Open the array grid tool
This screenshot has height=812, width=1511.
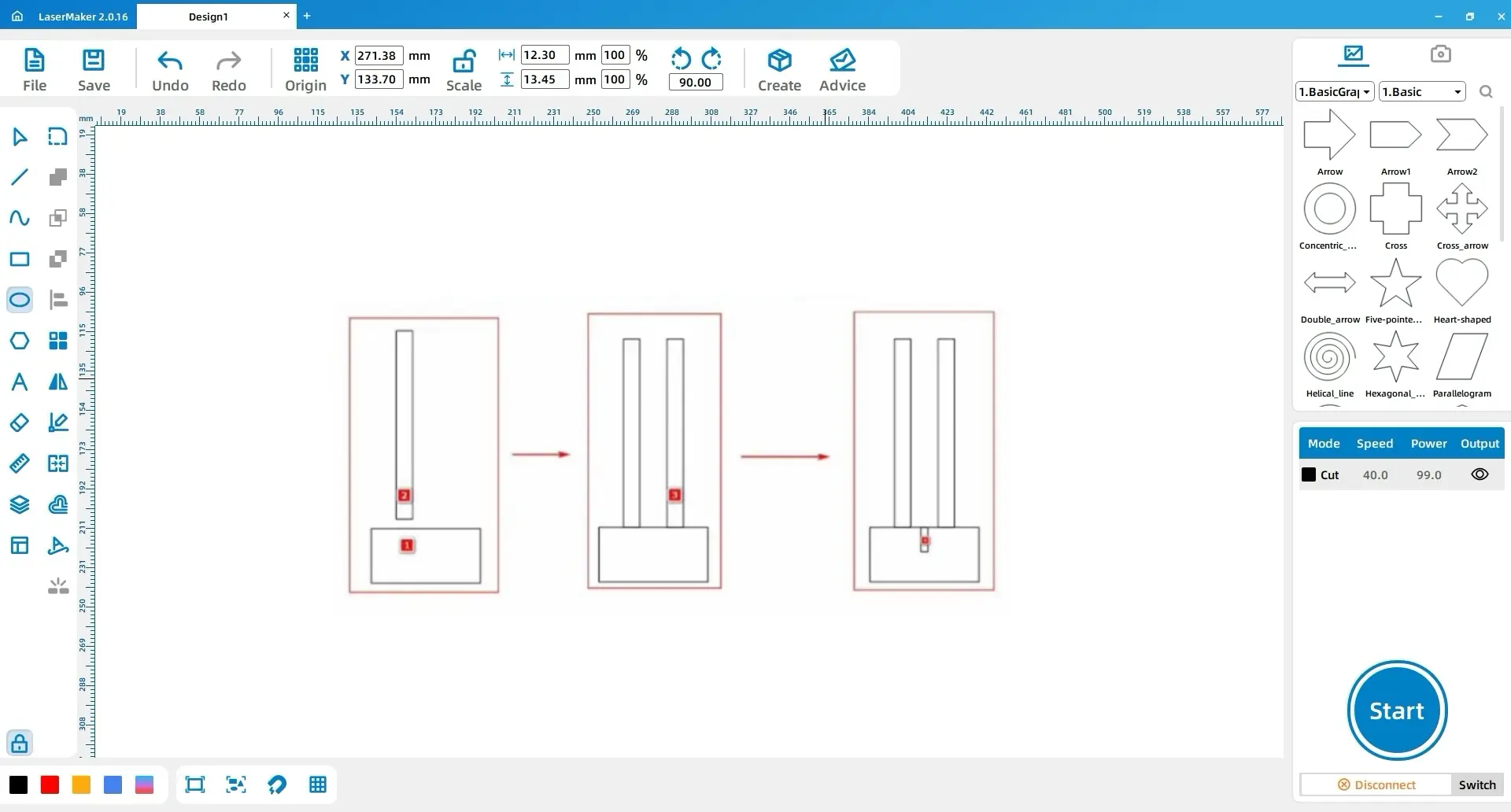tap(57, 341)
